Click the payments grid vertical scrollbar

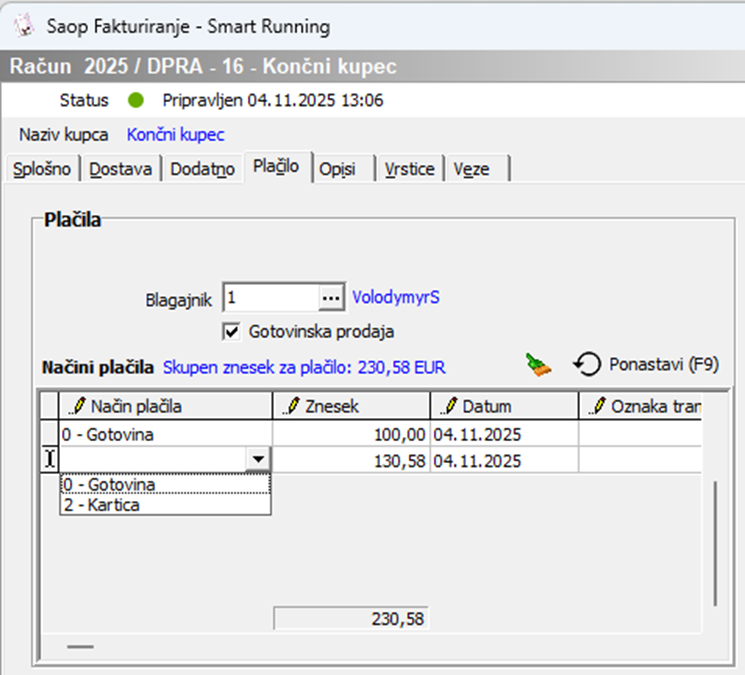(x=715, y=543)
